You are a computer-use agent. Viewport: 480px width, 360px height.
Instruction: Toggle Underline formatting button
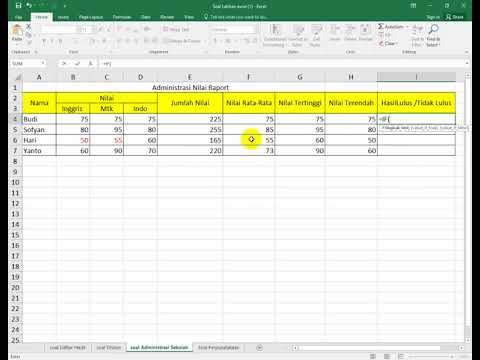coord(60,41)
